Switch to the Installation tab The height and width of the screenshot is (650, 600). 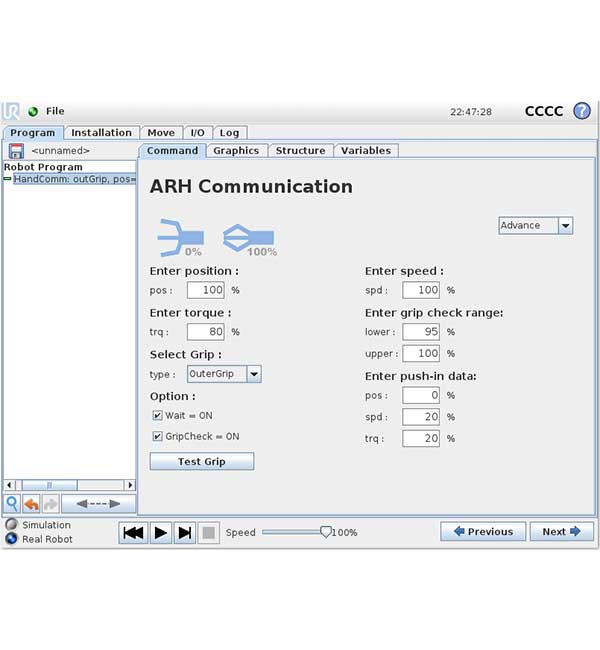point(102,133)
